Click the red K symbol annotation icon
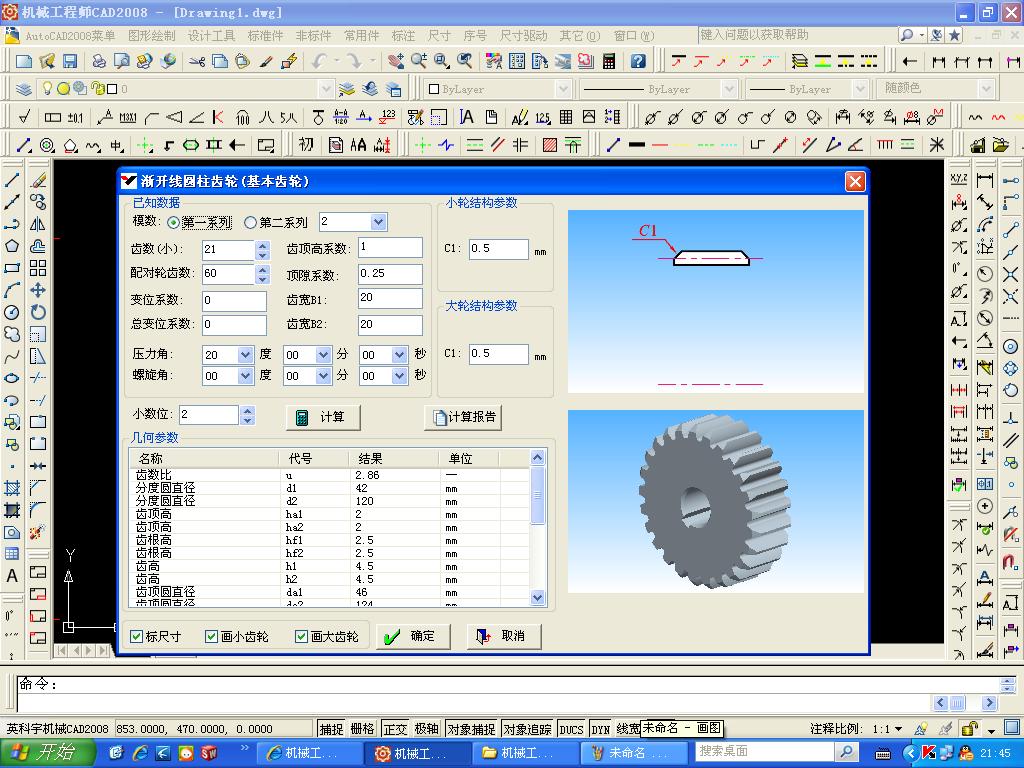The image size is (1024, 768). [x=218, y=117]
